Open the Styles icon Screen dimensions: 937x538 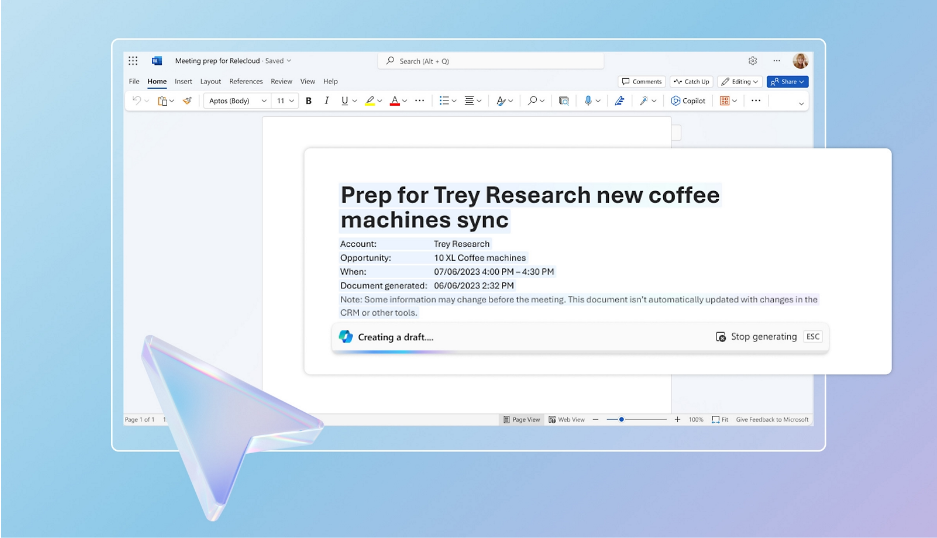501,100
